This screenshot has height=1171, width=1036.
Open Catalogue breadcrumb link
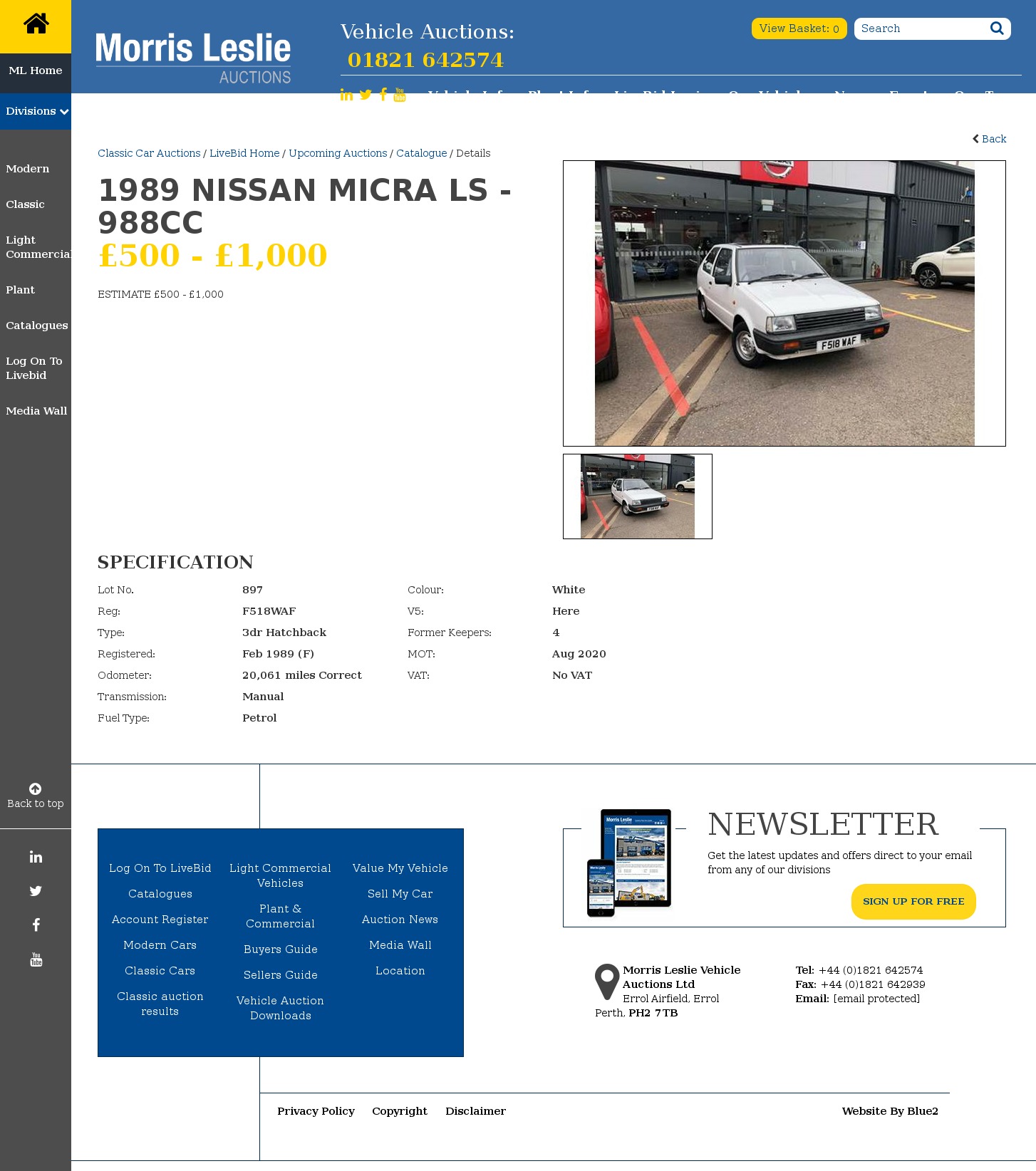pos(422,153)
